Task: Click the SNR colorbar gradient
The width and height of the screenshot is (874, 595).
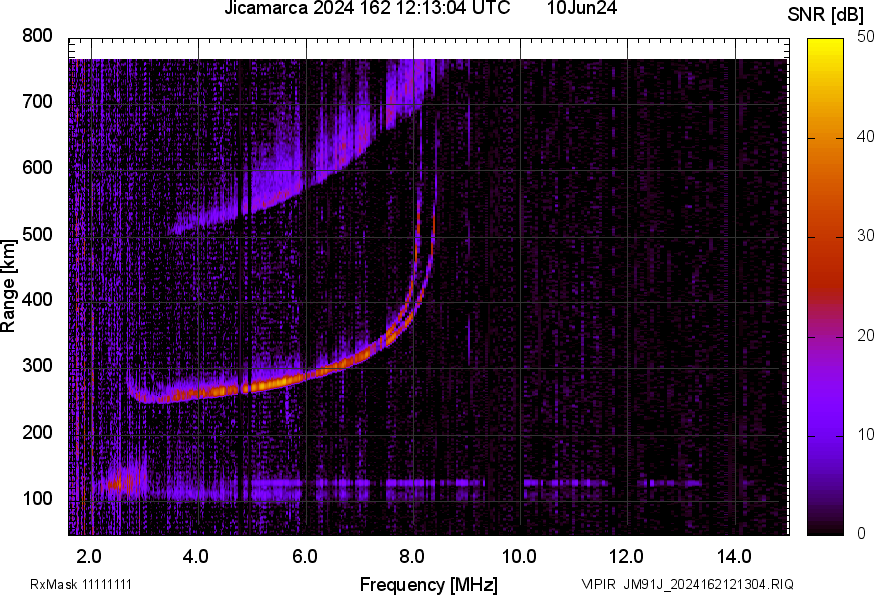Action: (x=825, y=287)
